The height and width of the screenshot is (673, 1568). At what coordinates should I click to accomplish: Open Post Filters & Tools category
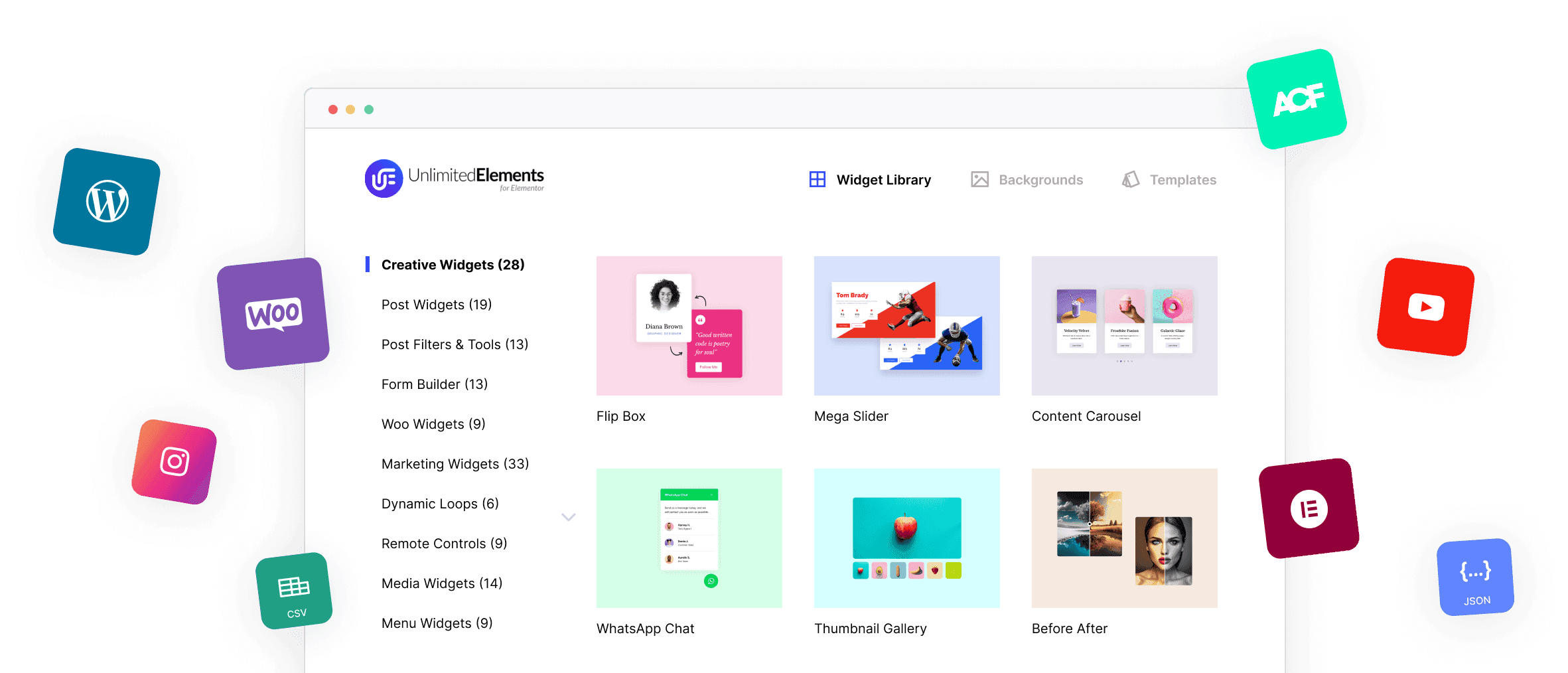click(455, 344)
